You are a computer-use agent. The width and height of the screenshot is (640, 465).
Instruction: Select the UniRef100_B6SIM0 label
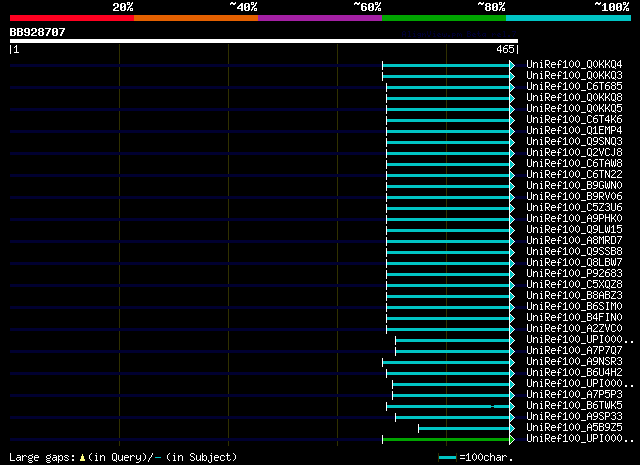point(574,307)
